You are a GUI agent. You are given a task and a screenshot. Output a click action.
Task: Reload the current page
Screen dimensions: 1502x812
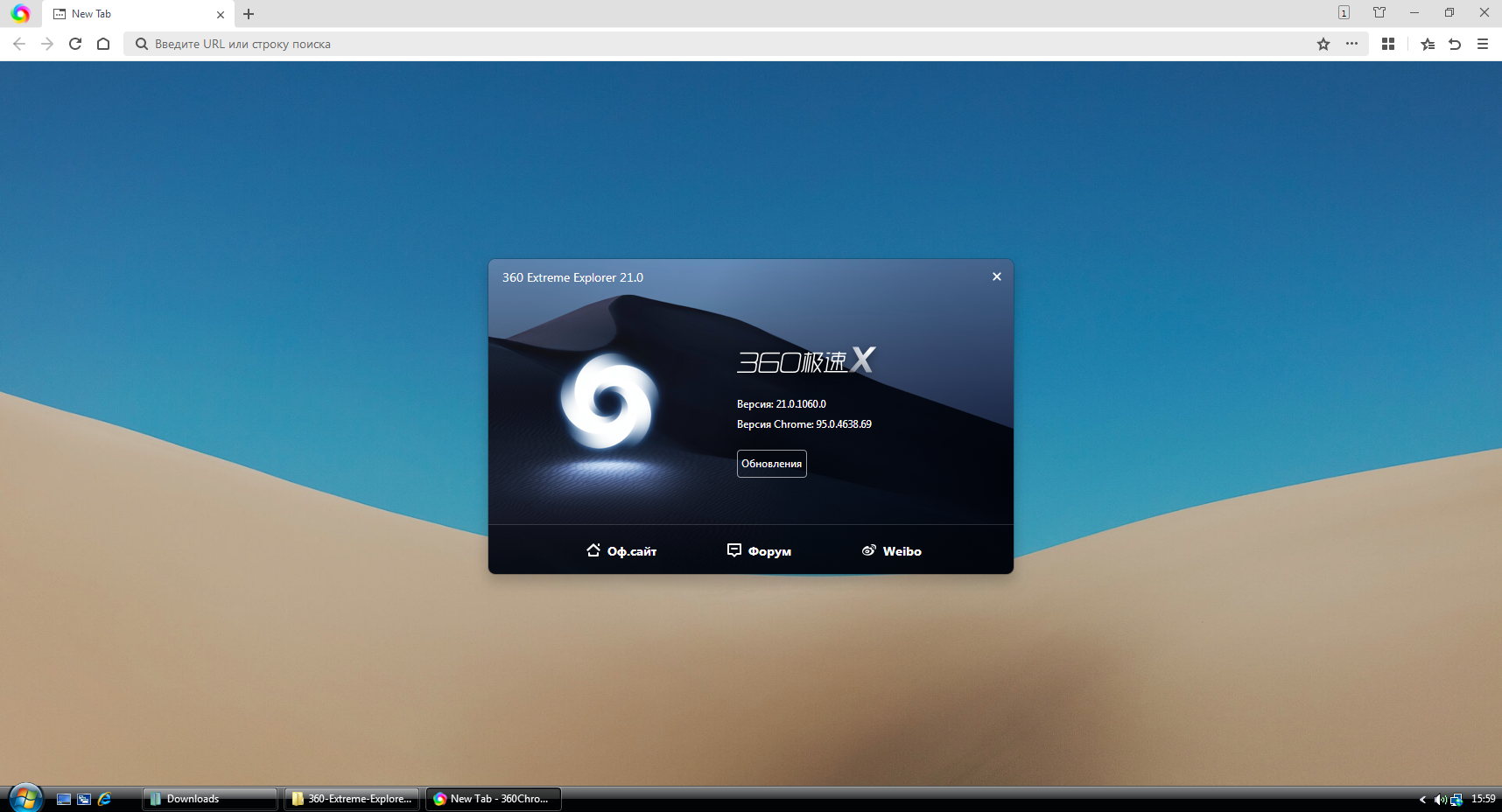(75, 44)
